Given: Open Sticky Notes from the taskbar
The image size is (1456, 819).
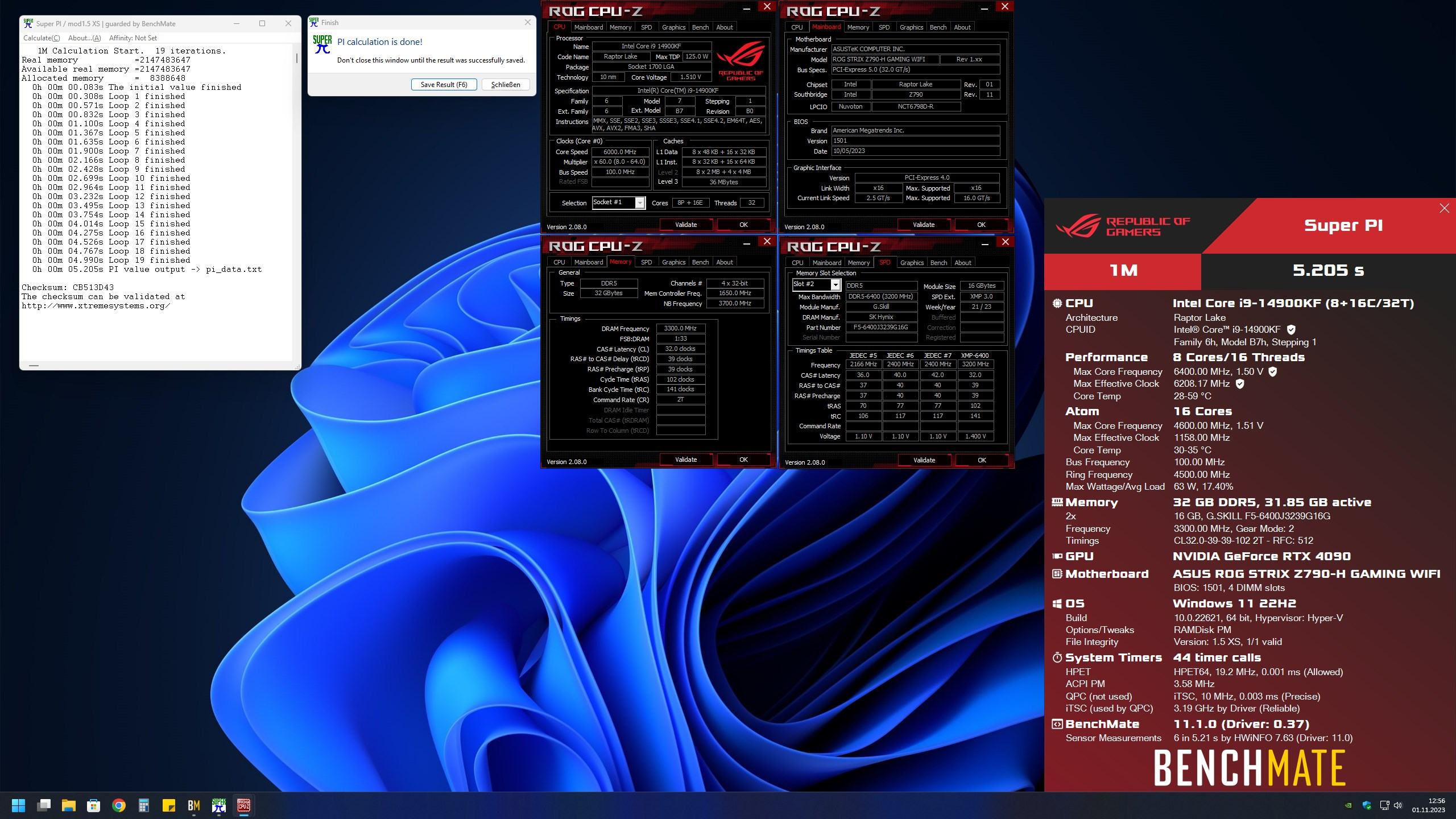Looking at the screenshot, I should click(169, 805).
